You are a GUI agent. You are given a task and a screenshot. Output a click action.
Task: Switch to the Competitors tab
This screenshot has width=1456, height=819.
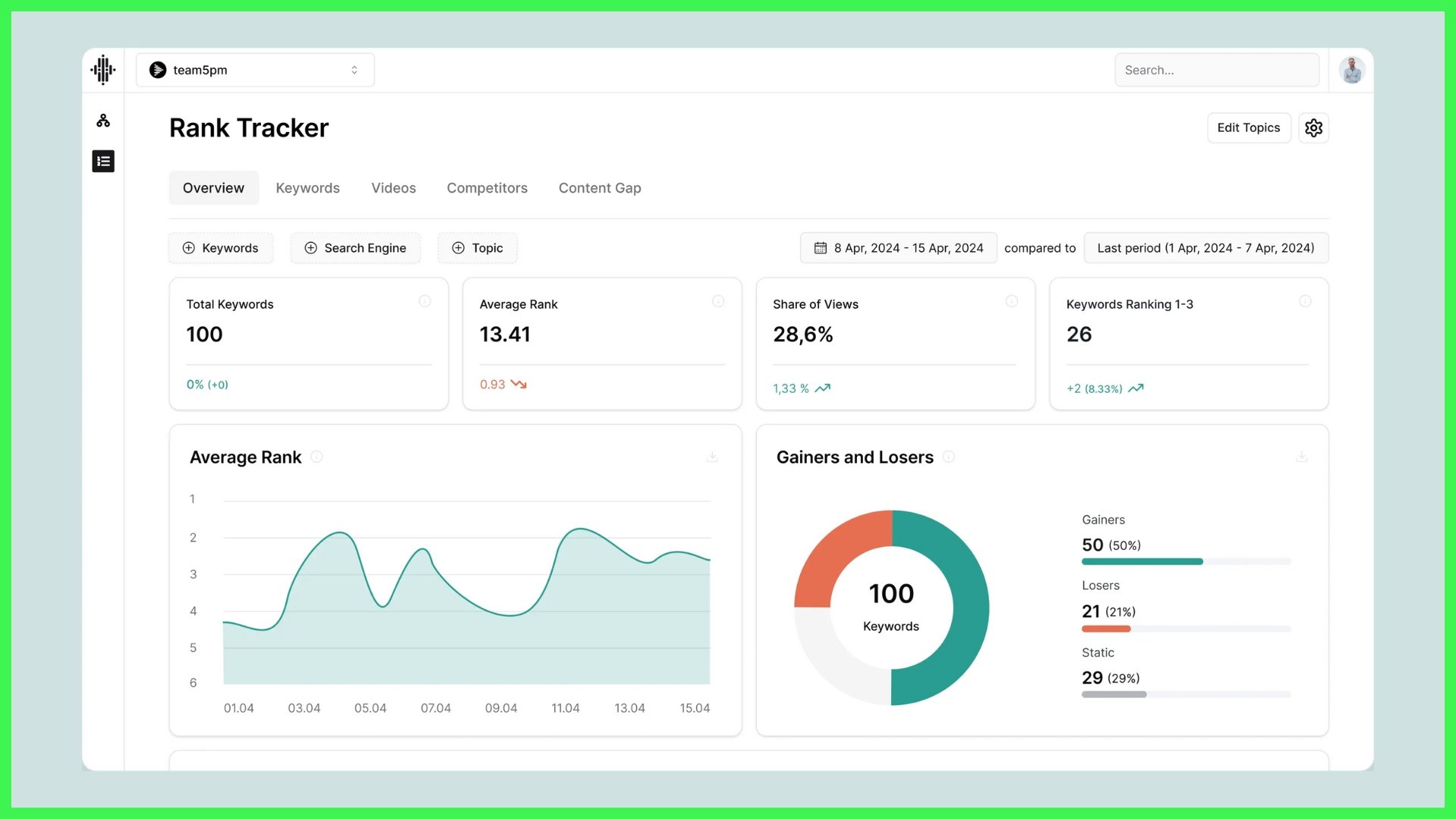click(487, 188)
